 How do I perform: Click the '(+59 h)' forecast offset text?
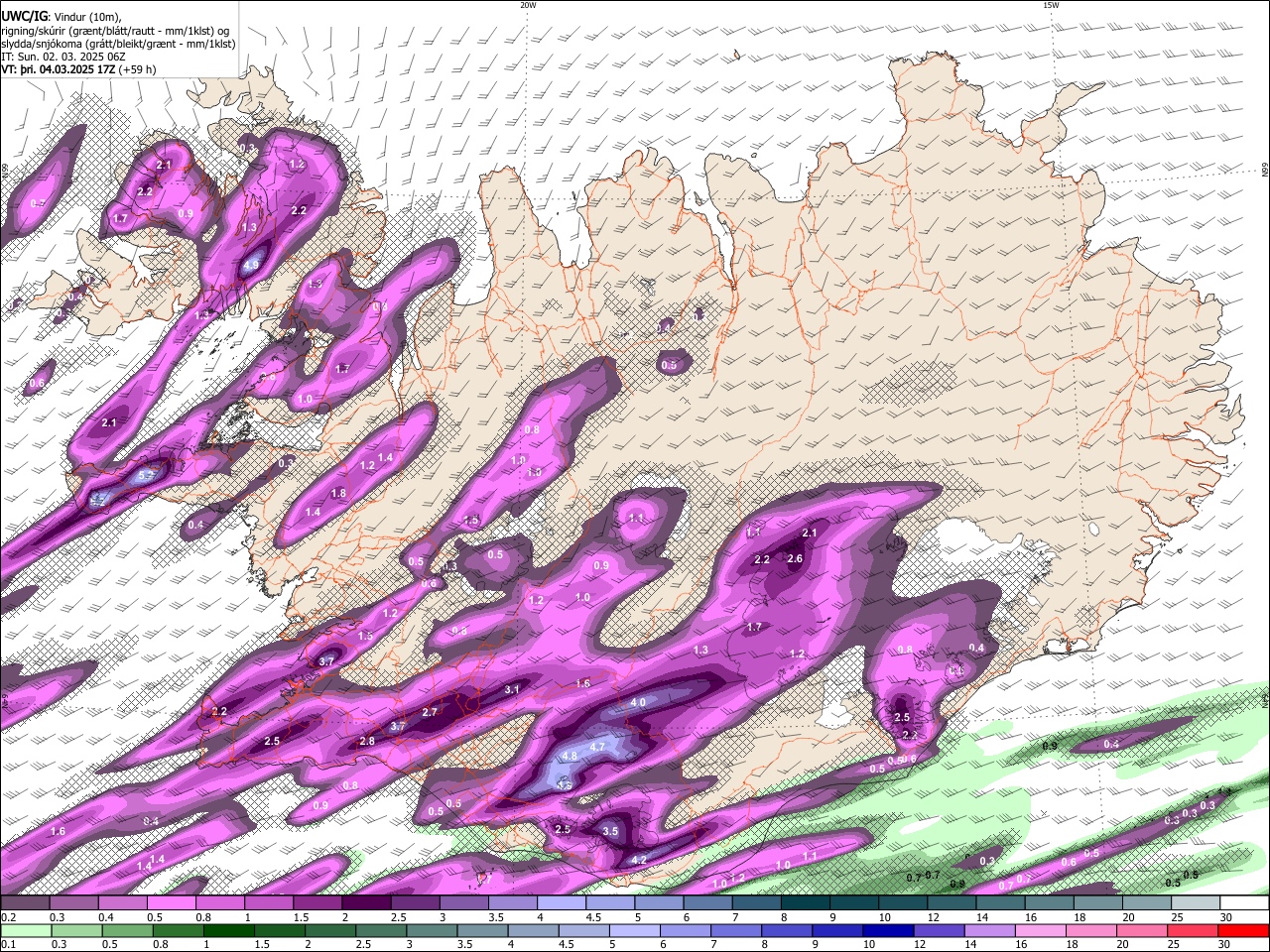(x=137, y=69)
